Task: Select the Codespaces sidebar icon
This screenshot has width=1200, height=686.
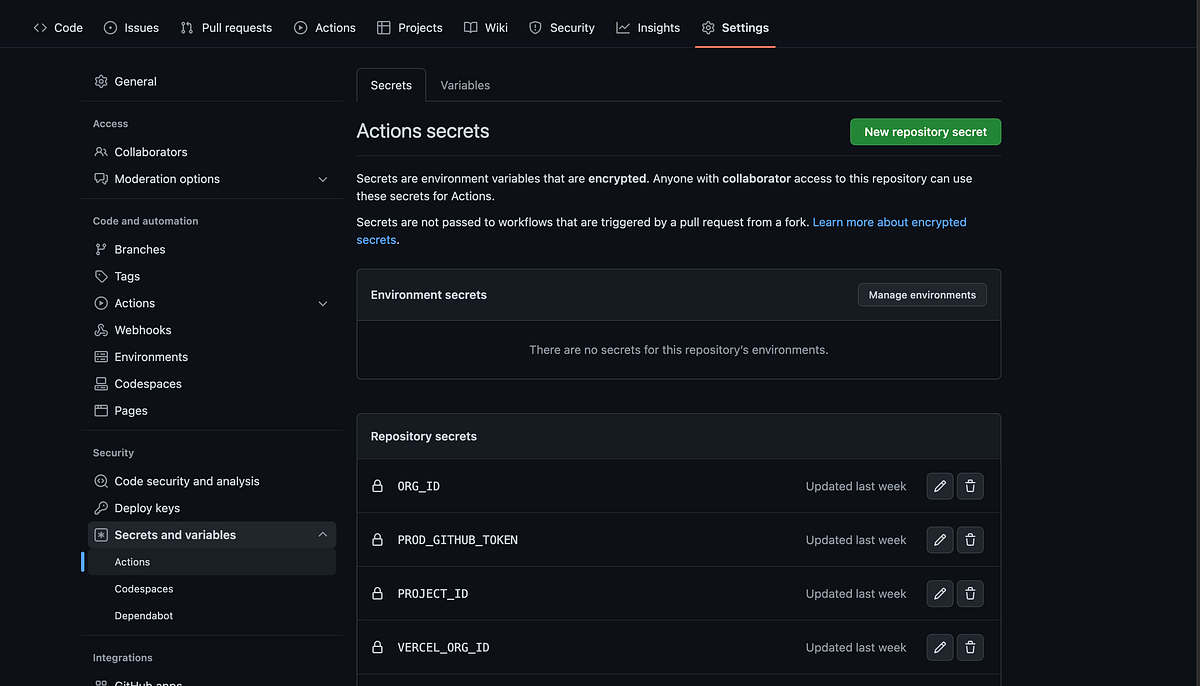Action: pyautogui.click(x=100, y=383)
